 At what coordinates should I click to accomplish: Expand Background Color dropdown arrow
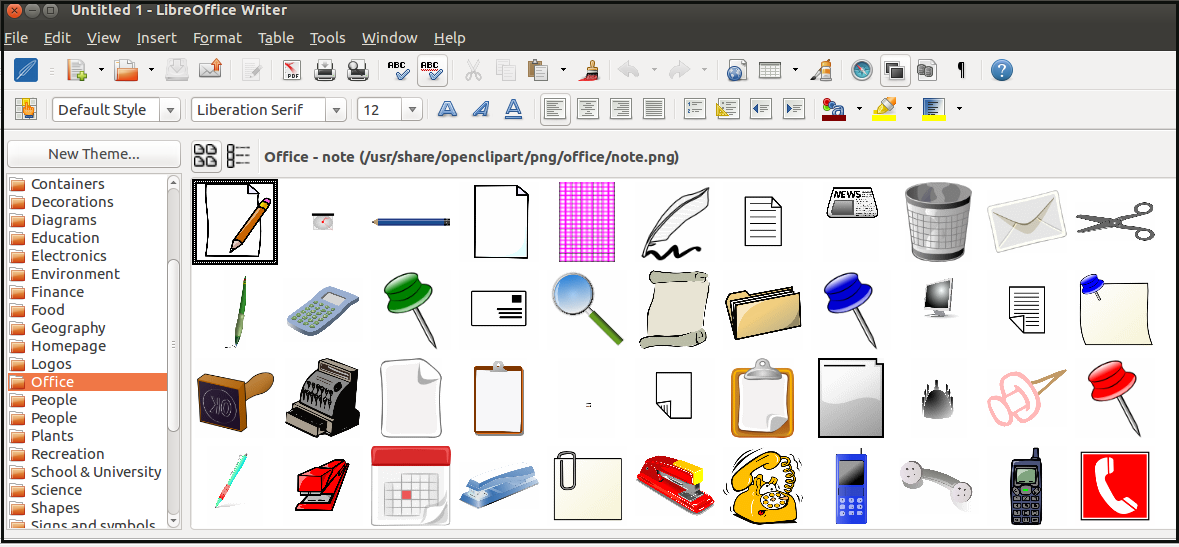pyautogui.click(x=959, y=109)
